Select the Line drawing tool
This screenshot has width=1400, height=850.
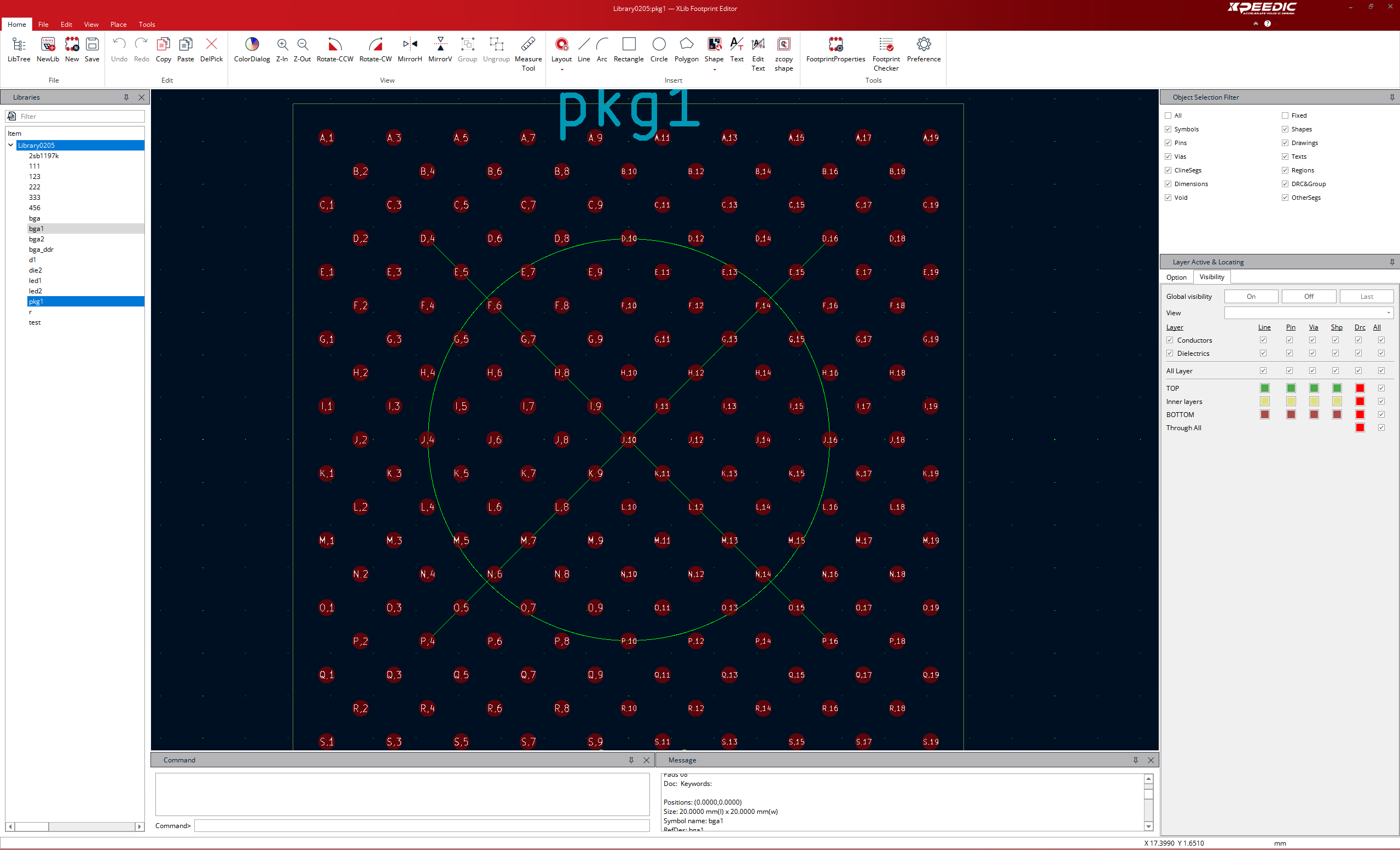click(x=584, y=49)
